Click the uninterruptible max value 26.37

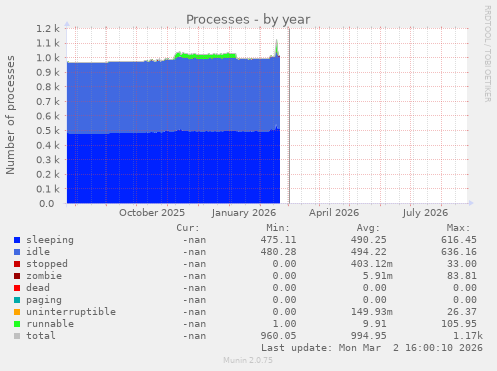[462, 312]
